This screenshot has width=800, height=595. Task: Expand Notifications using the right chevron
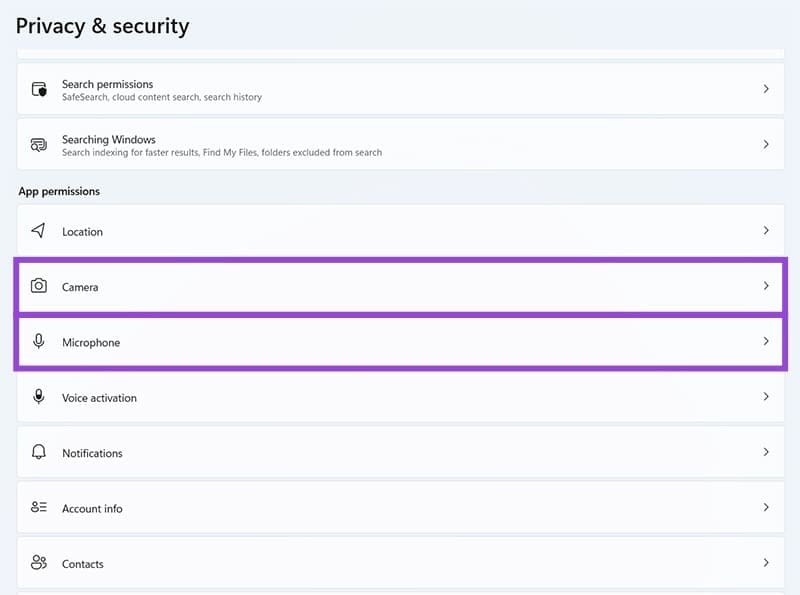[766, 452]
